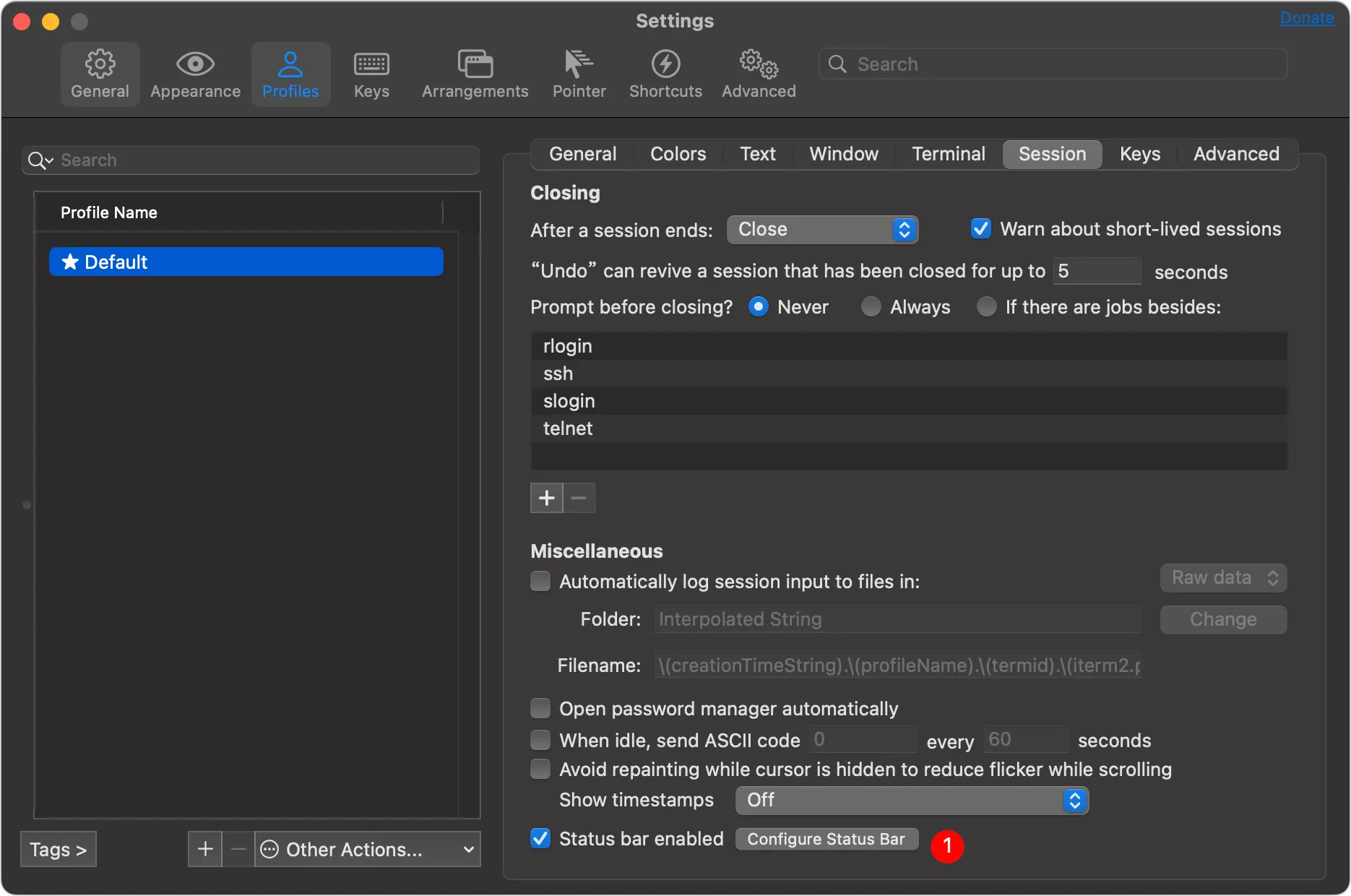Image resolution: width=1351 pixels, height=896 pixels.
Task: Follow the Donate link
Action: pos(1306,18)
